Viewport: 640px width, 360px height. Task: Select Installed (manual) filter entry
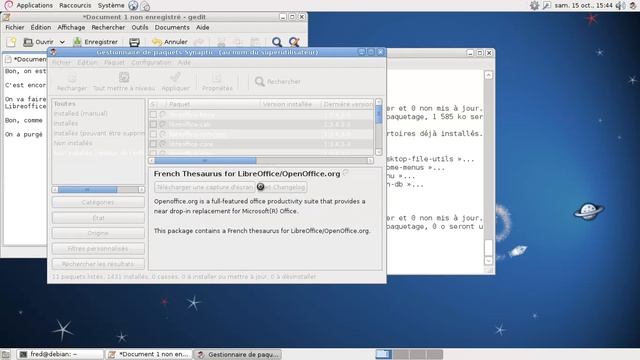click(81, 113)
